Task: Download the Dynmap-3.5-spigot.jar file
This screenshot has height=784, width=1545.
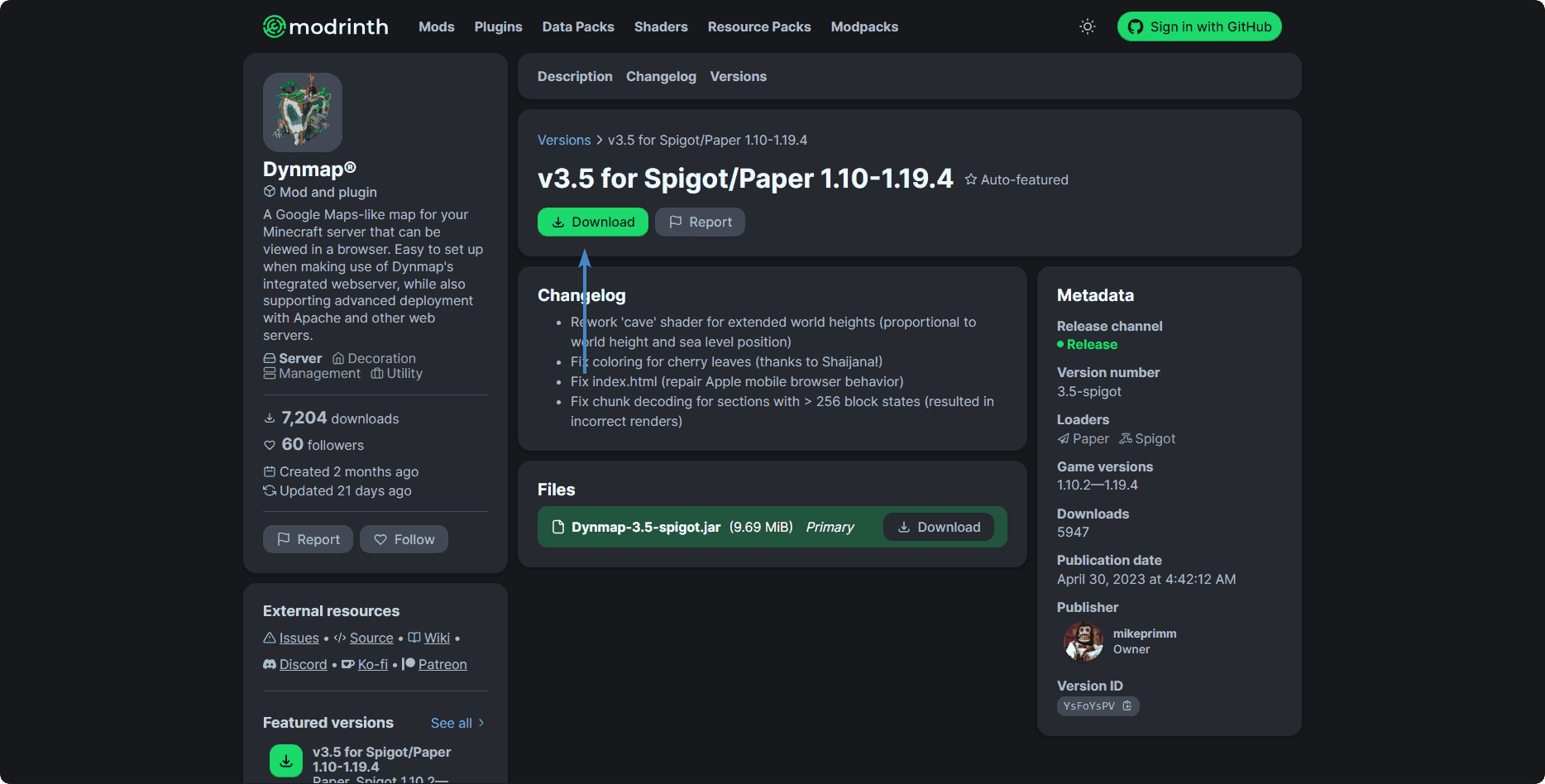Action: (x=939, y=528)
